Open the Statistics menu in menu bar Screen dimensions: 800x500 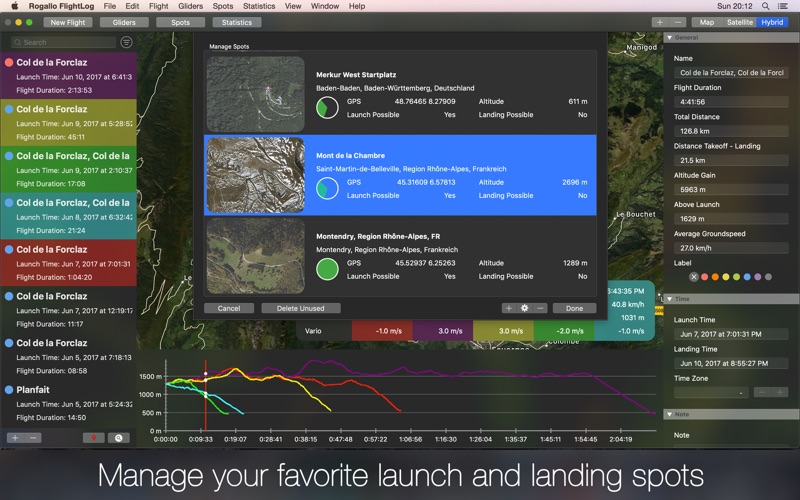(259, 6)
